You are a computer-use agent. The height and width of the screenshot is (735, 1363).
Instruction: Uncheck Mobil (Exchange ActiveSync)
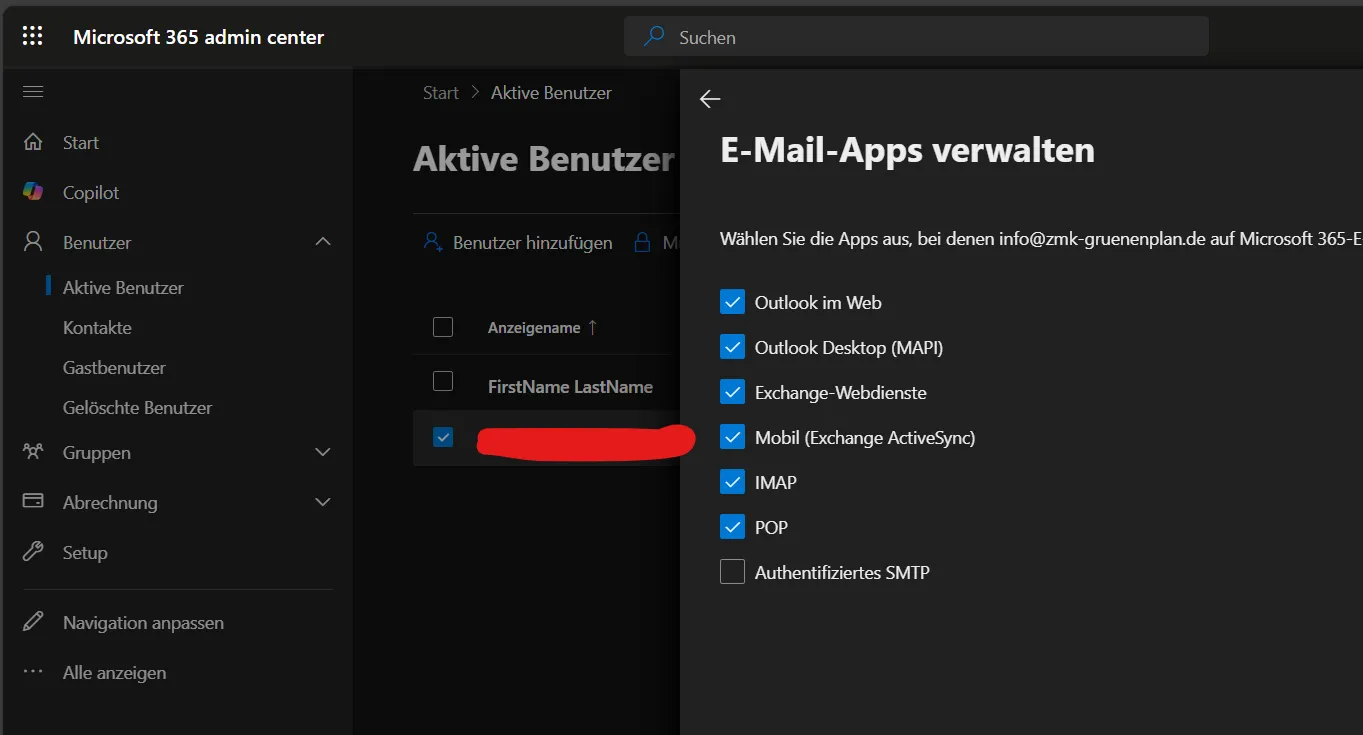point(733,437)
